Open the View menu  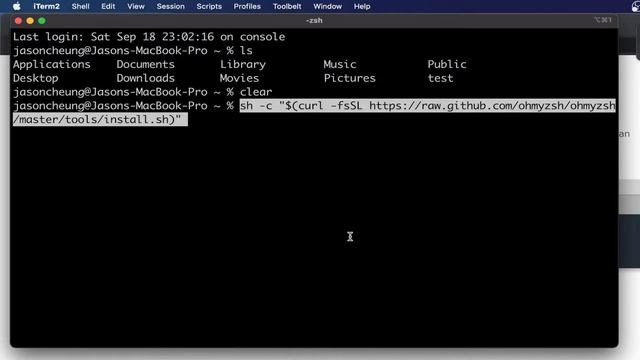136,7
